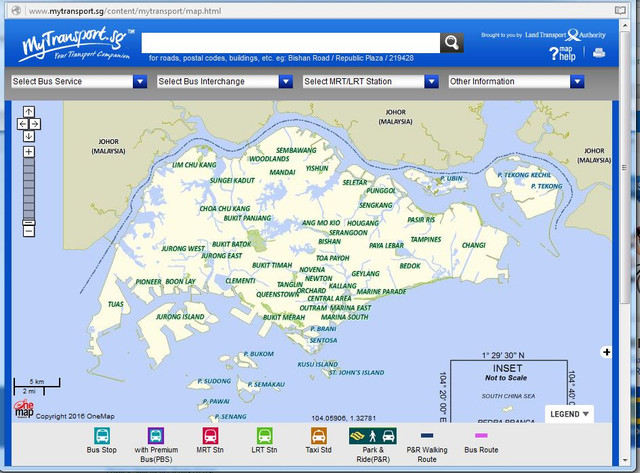Click the P. SEMAKAU island label
This screenshot has width=640, height=473.
pyautogui.click(x=266, y=384)
